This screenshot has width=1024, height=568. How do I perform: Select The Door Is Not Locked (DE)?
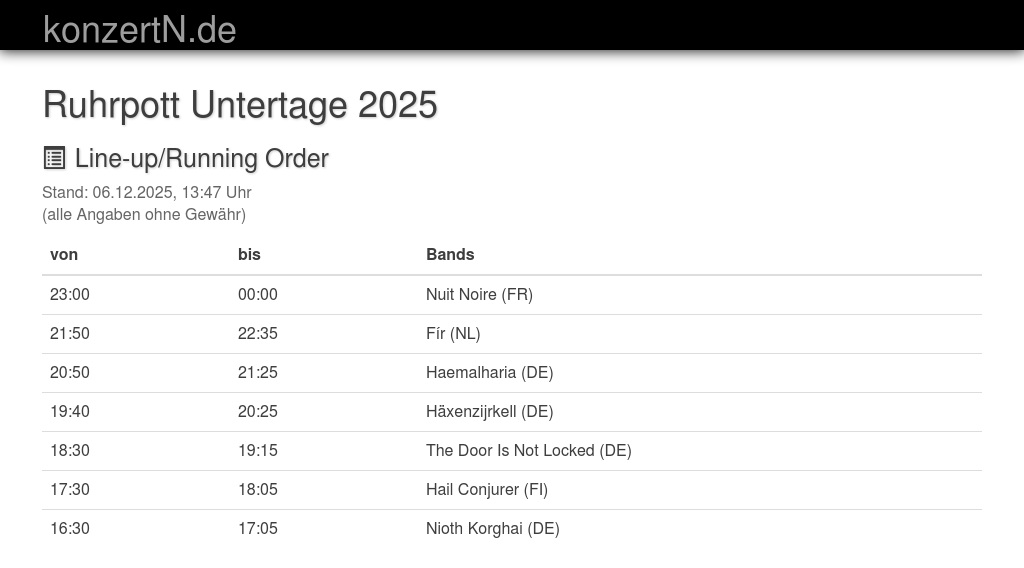tap(528, 450)
